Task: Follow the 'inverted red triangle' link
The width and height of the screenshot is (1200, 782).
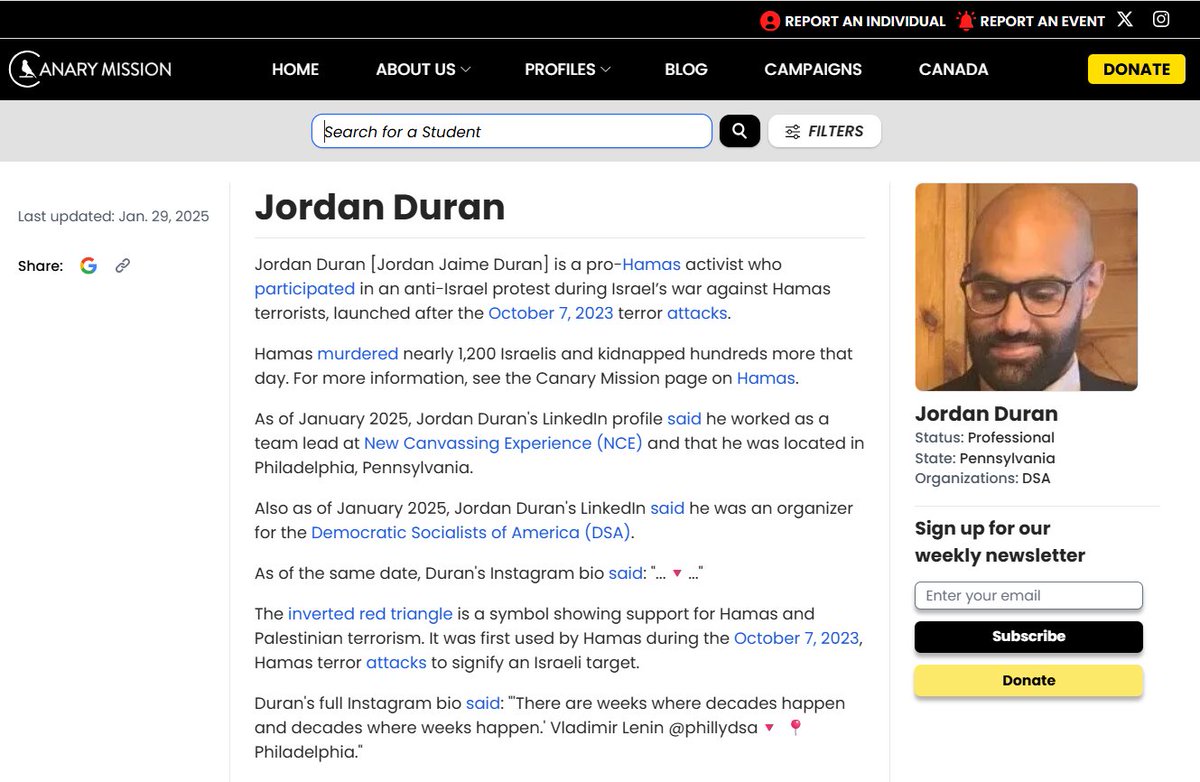Action: [x=370, y=613]
